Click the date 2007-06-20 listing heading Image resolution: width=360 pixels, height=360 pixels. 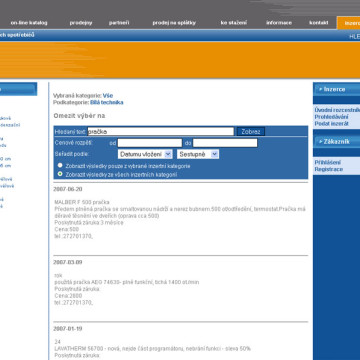tap(68, 189)
